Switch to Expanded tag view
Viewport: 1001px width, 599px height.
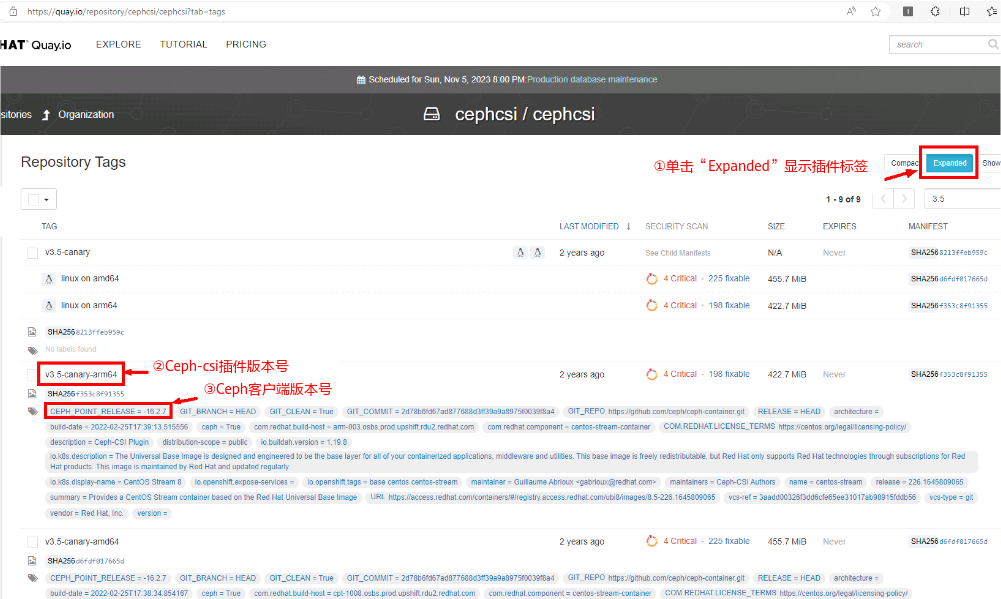pos(949,163)
